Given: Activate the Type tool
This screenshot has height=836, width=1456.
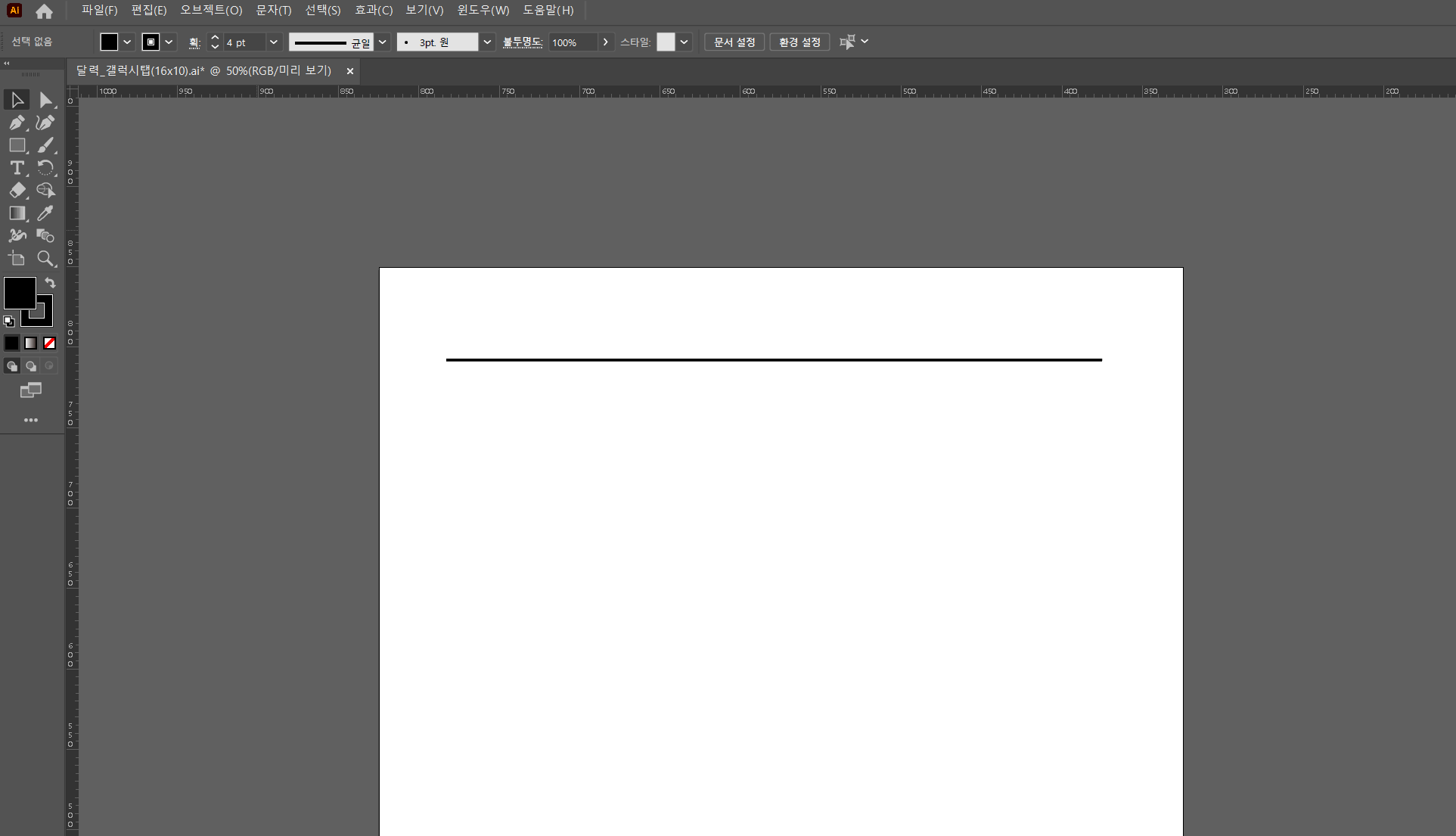Looking at the screenshot, I should [17, 168].
